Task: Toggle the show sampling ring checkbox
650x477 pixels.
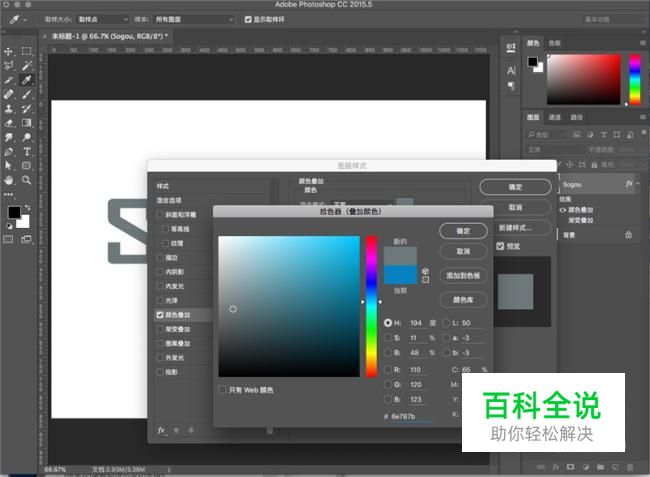Action: (x=248, y=19)
